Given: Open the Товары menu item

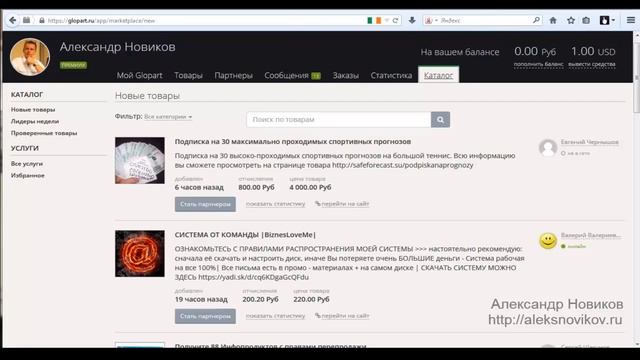Looking at the screenshot, I should pos(188,76).
